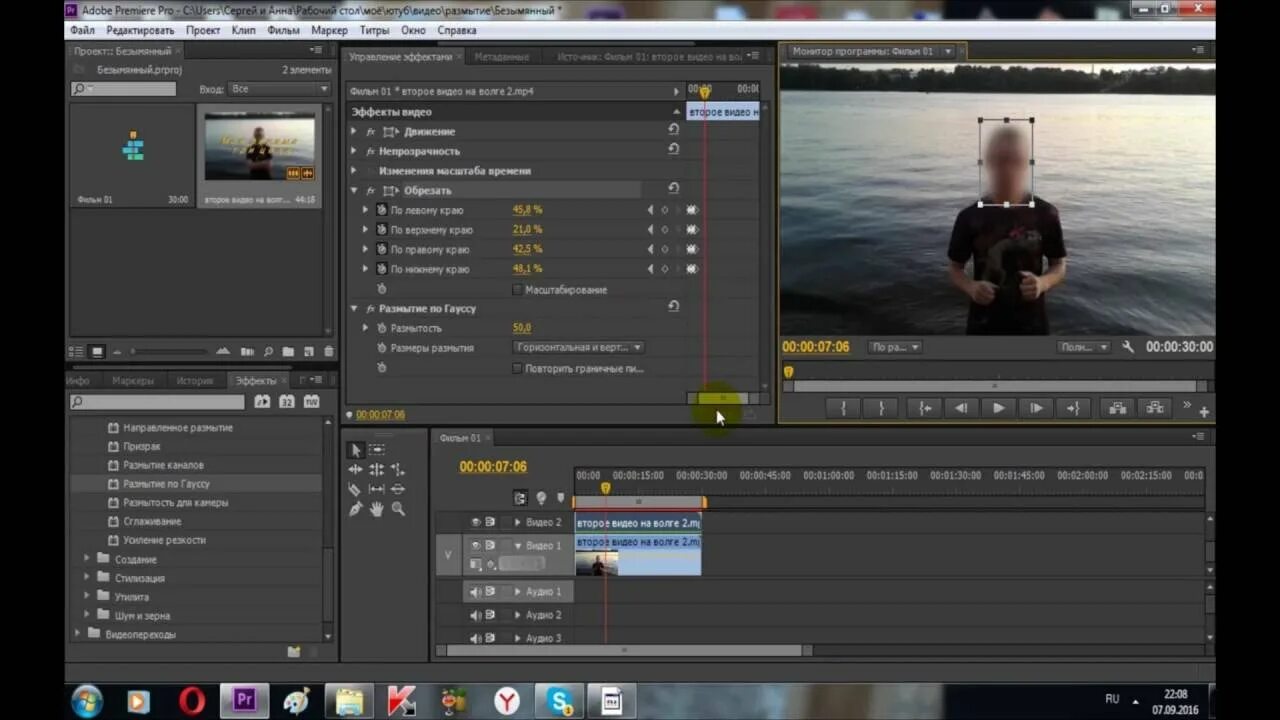This screenshot has width=1280, height=720.
Task: Step forward one frame in program monitor
Action: (x=1036, y=408)
